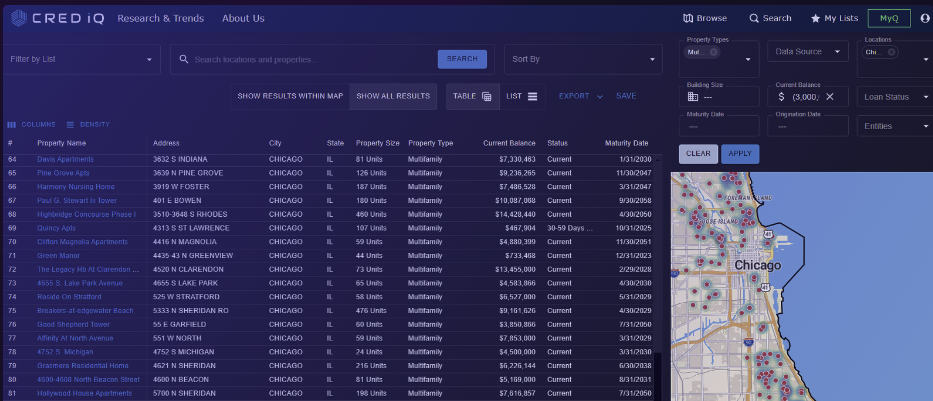Open Good Shepherd Tower link
This screenshot has width=933, height=401.
[73, 324]
